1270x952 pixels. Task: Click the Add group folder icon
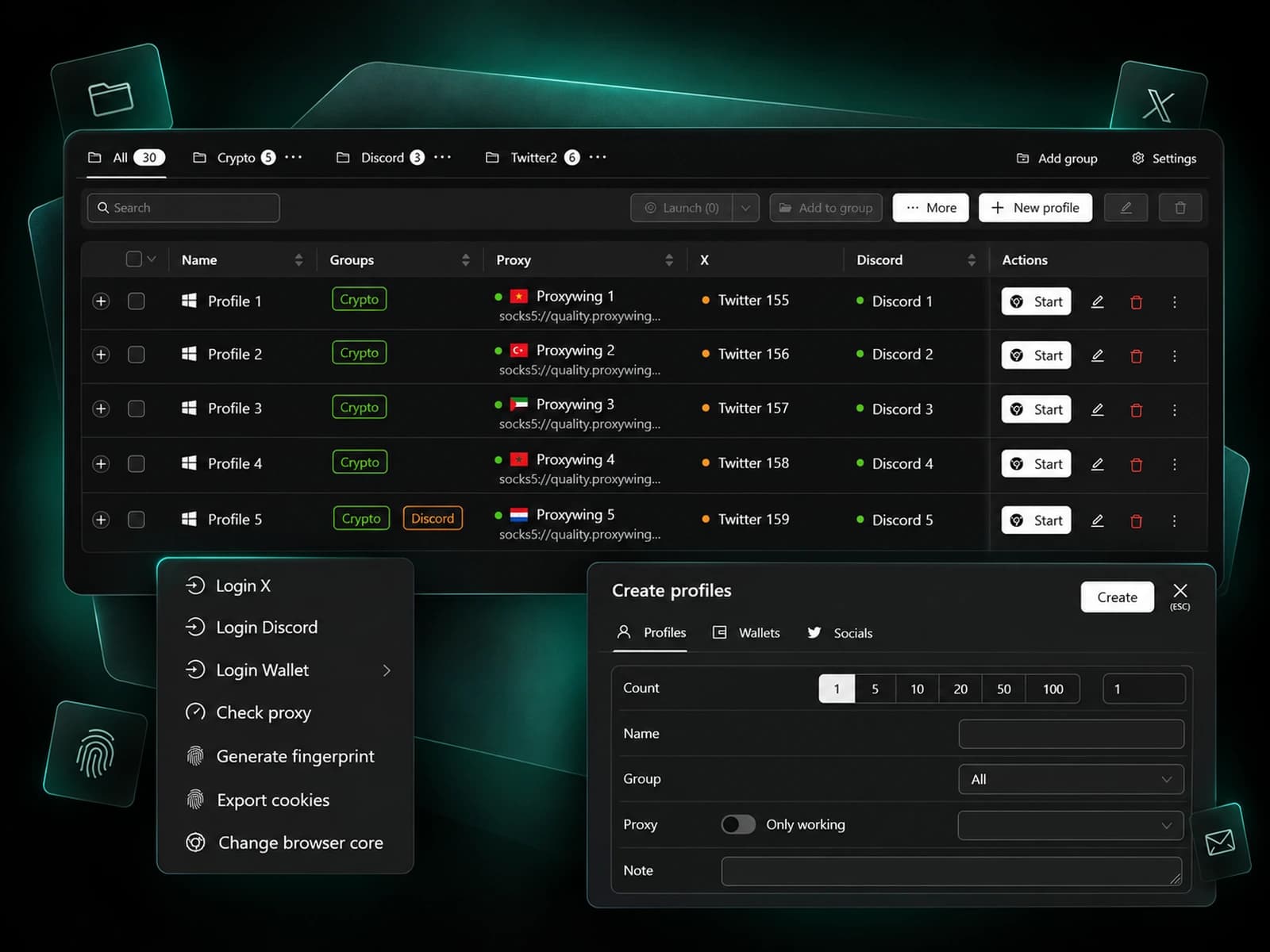(1023, 158)
